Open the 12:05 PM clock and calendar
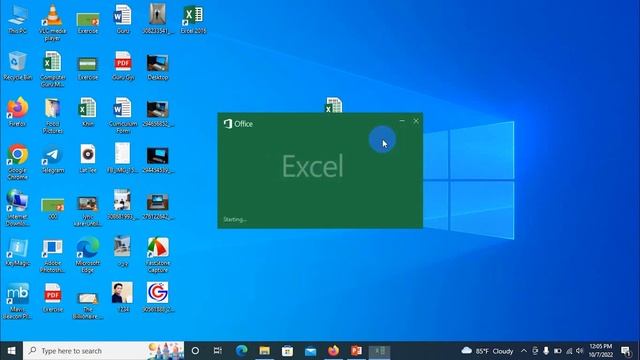640x360 pixels. (600, 351)
